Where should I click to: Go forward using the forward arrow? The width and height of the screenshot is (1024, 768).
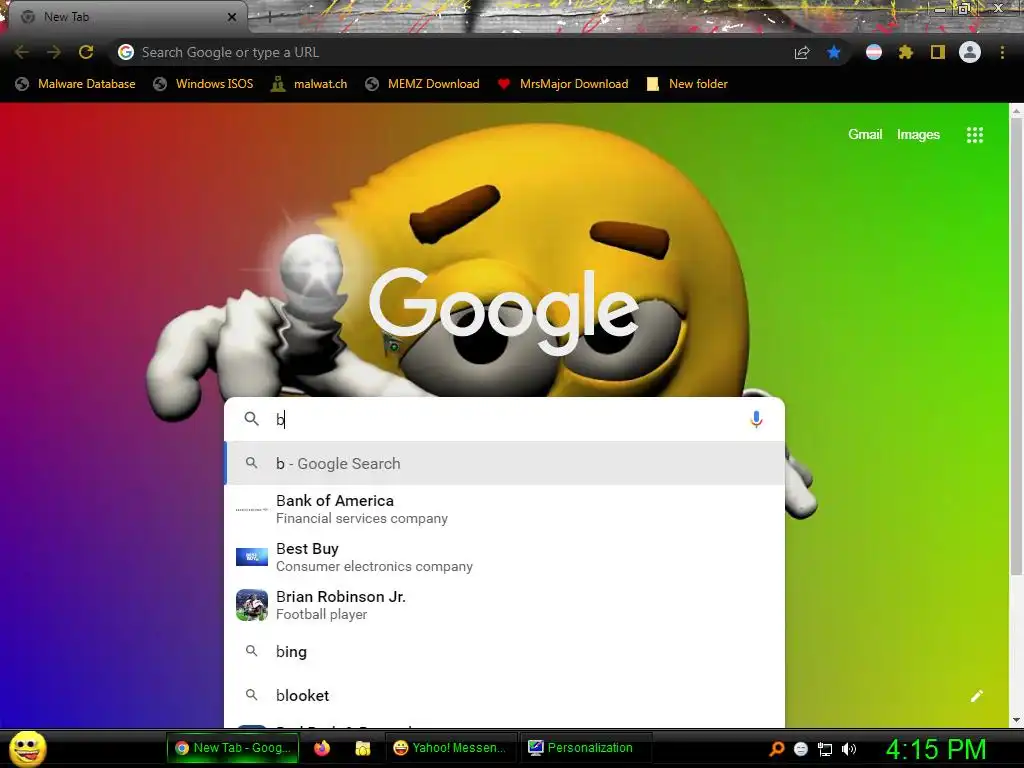(x=54, y=52)
